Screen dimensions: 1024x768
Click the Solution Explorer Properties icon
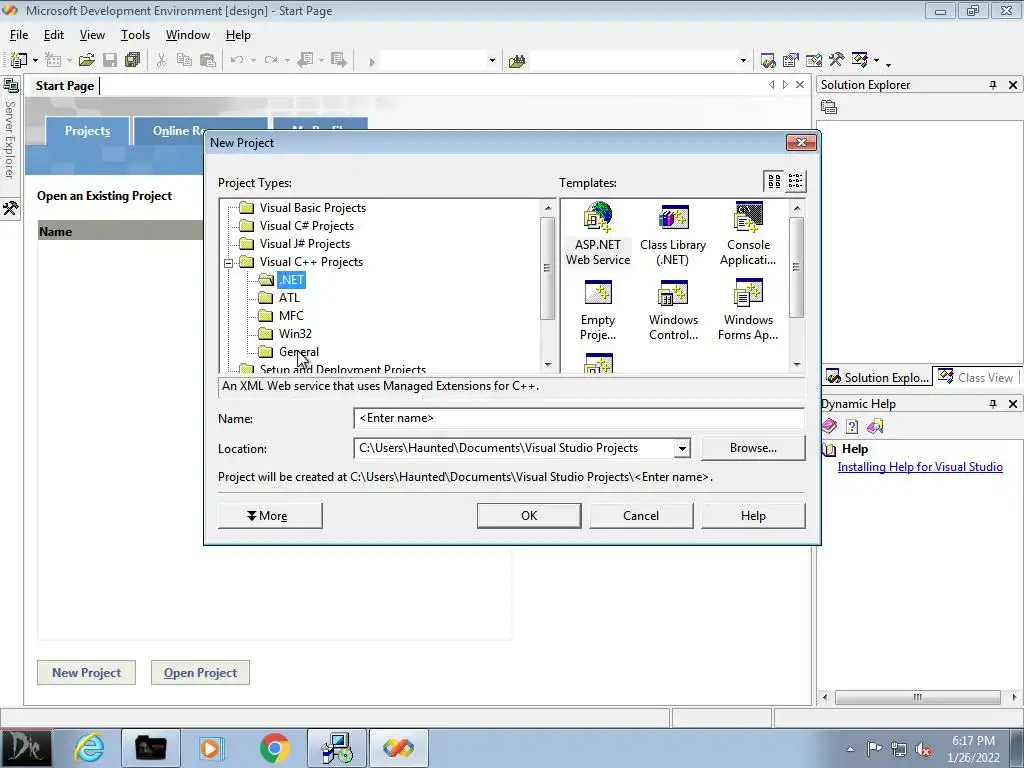829,107
